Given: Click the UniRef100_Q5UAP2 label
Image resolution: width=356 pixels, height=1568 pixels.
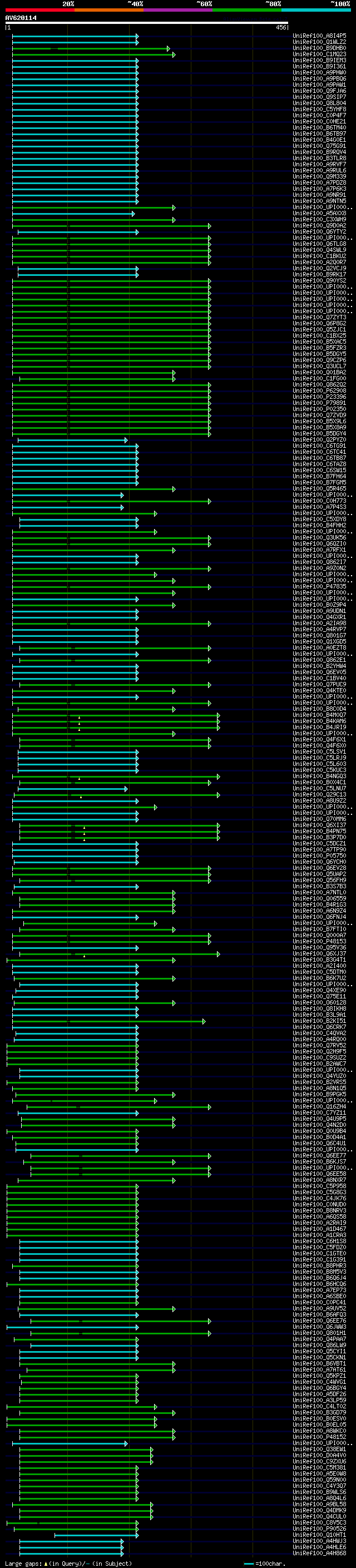Looking at the screenshot, I should point(319,874).
